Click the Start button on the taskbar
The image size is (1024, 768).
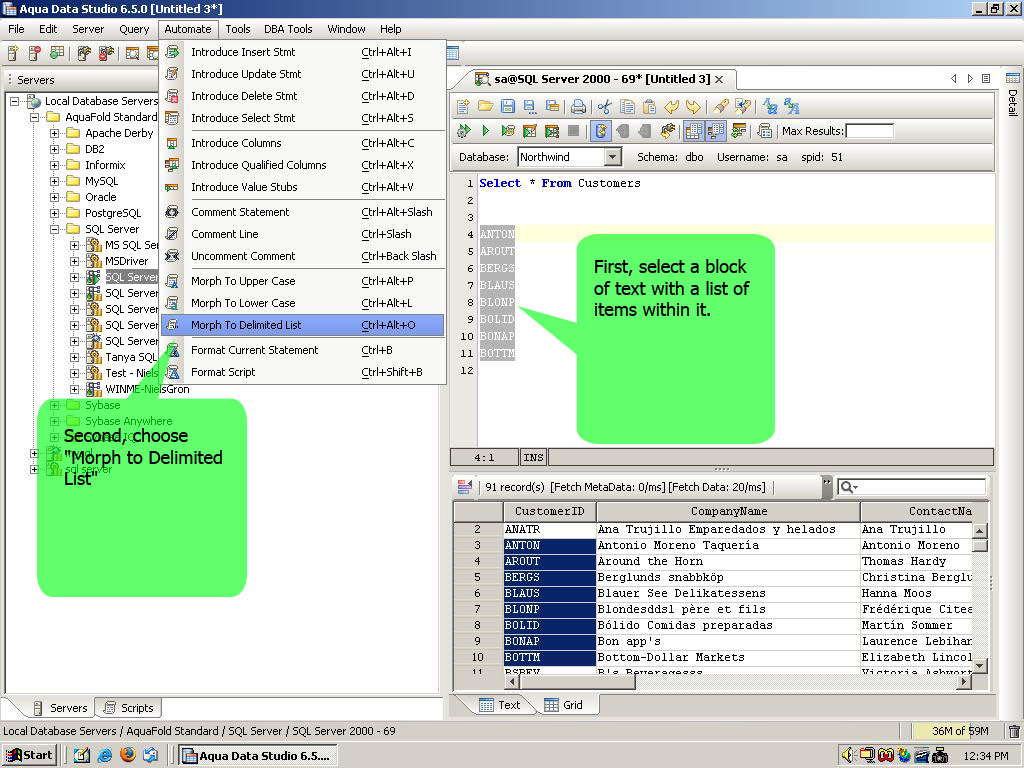pos(29,755)
